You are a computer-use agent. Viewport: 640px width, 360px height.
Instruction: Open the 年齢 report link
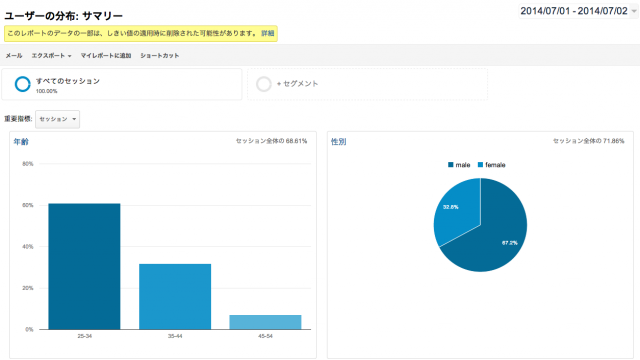[x=21, y=142]
